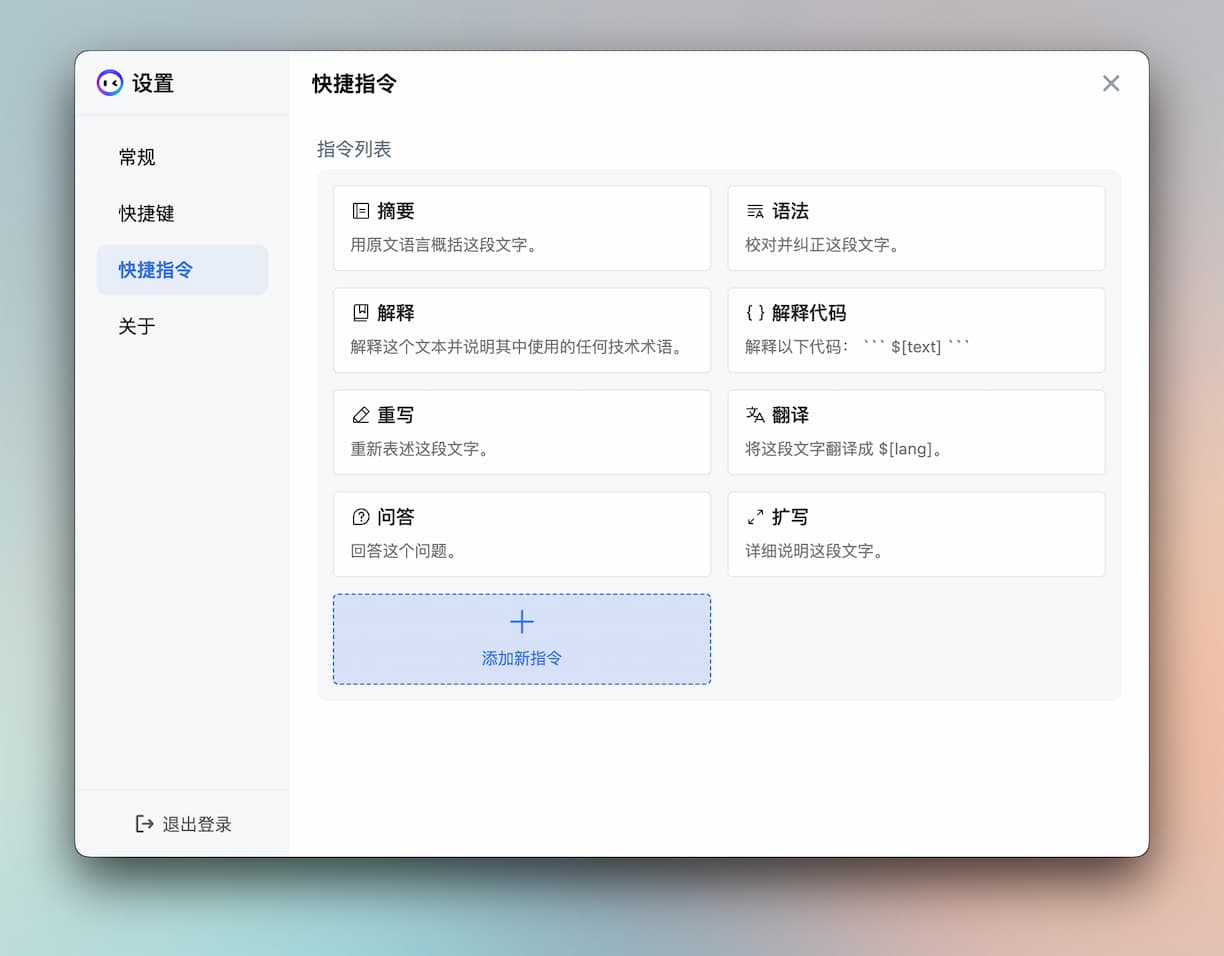Image resolution: width=1224 pixels, height=956 pixels.
Task: Select the 扩写 command title
Action: [790, 517]
